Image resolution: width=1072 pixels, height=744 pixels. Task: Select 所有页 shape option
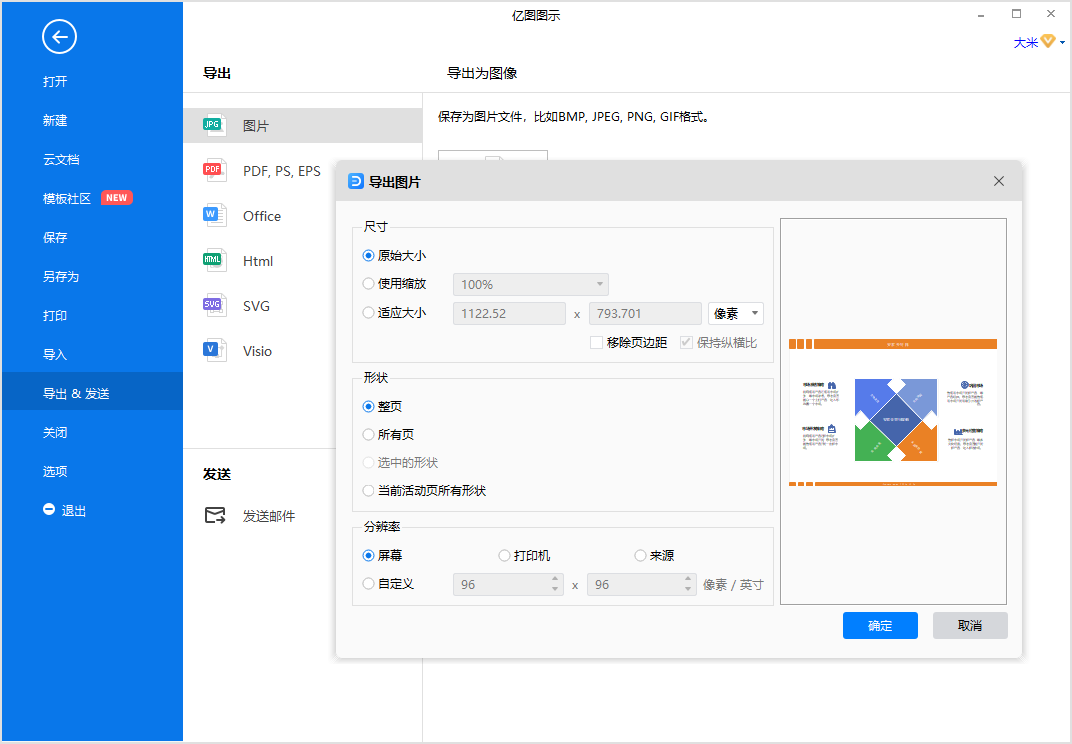coord(368,435)
